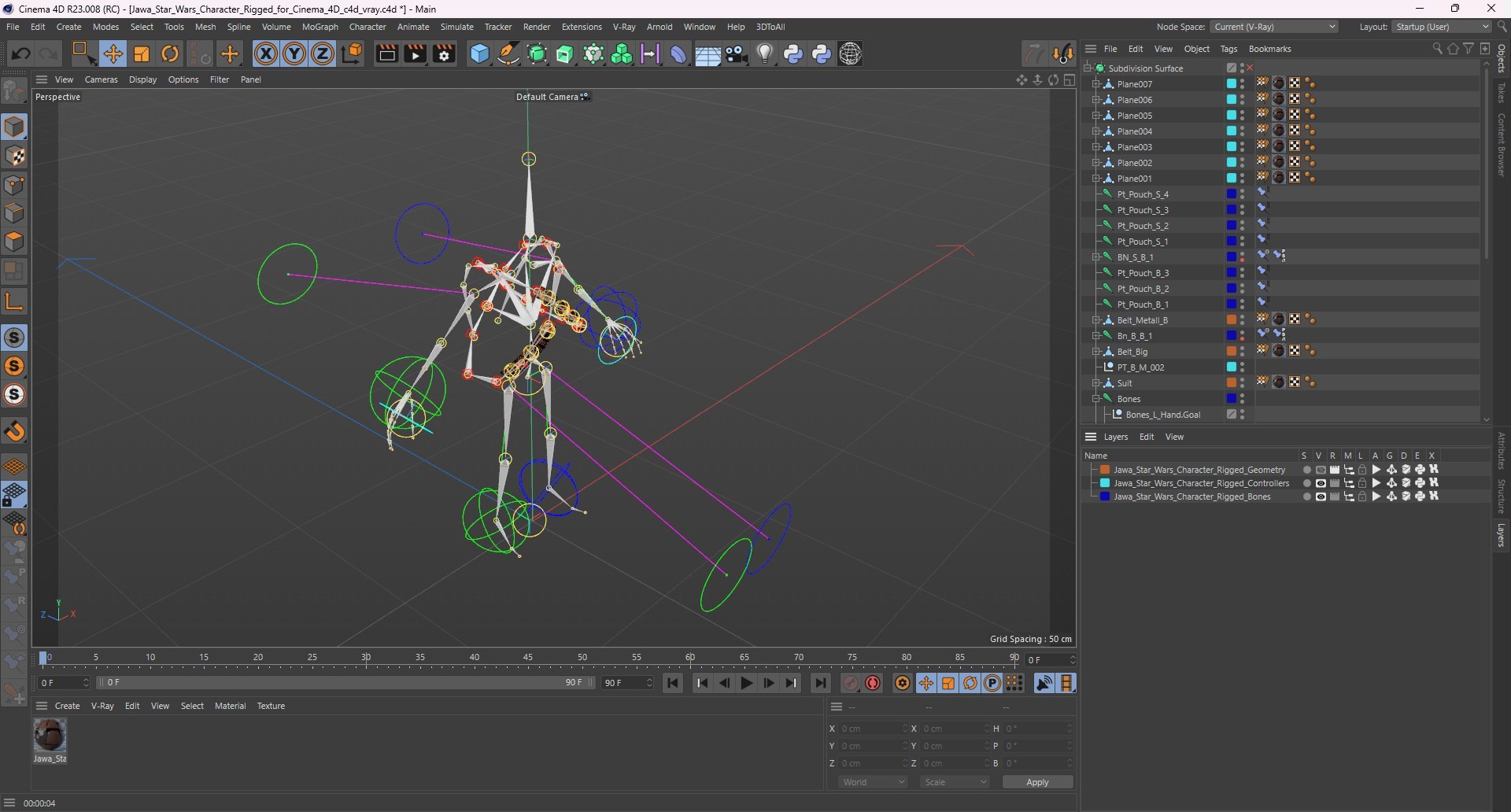This screenshot has width=1511, height=812.
Task: Expand BN_S_B_1 object in tree
Action: (1095, 257)
